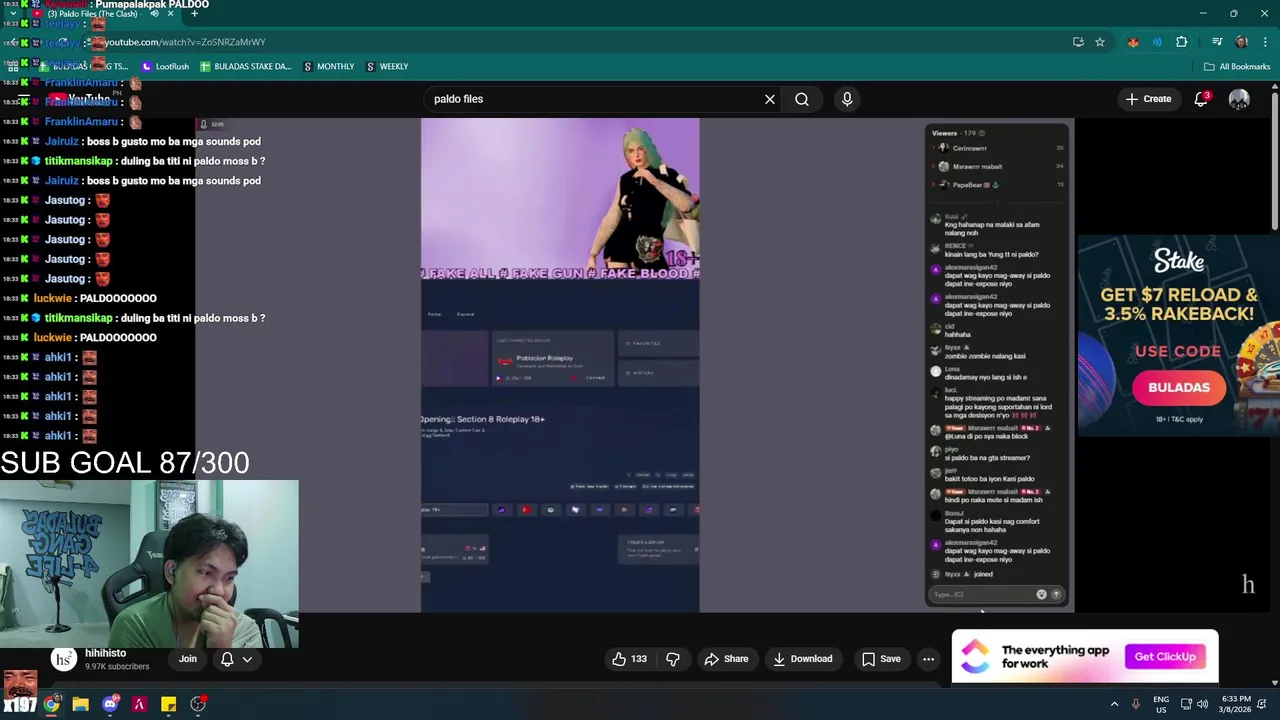Click BULADAS code on the Stake ad
The image size is (1280, 720).
point(1179,388)
